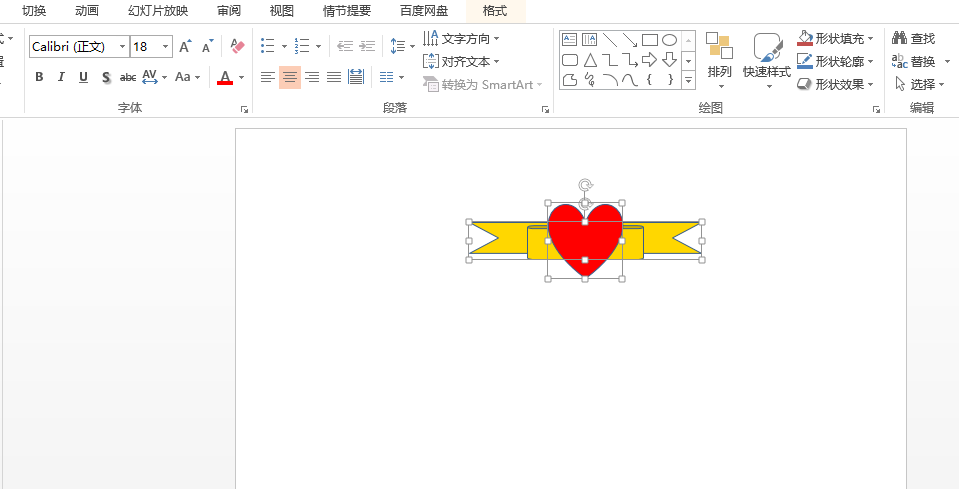
Task: Apply numbered list
Action: (302, 46)
